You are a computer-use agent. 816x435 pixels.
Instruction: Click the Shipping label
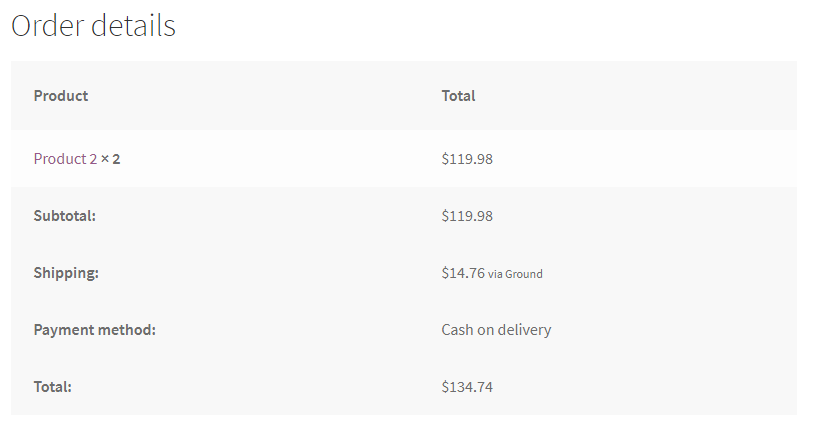(66, 272)
